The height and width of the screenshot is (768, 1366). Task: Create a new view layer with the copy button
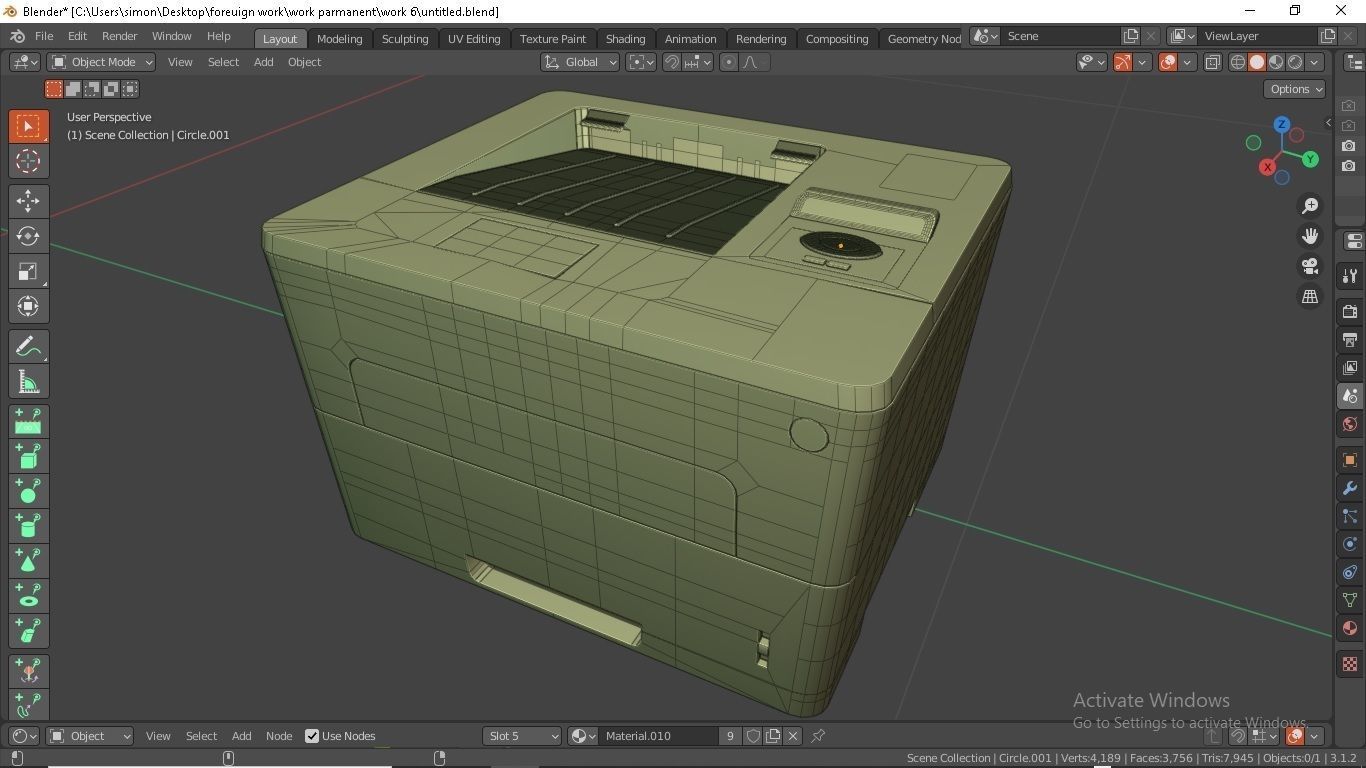(1328, 36)
